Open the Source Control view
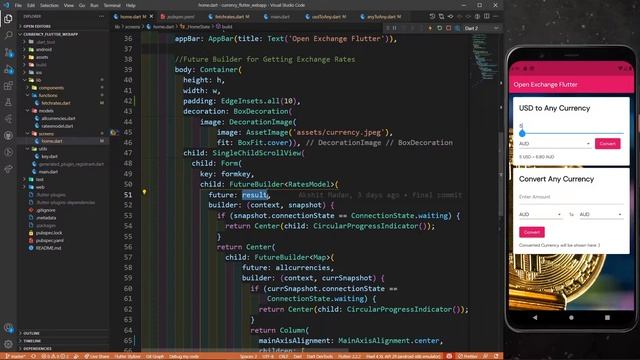Screen dimensions: 640x360 point(8,53)
